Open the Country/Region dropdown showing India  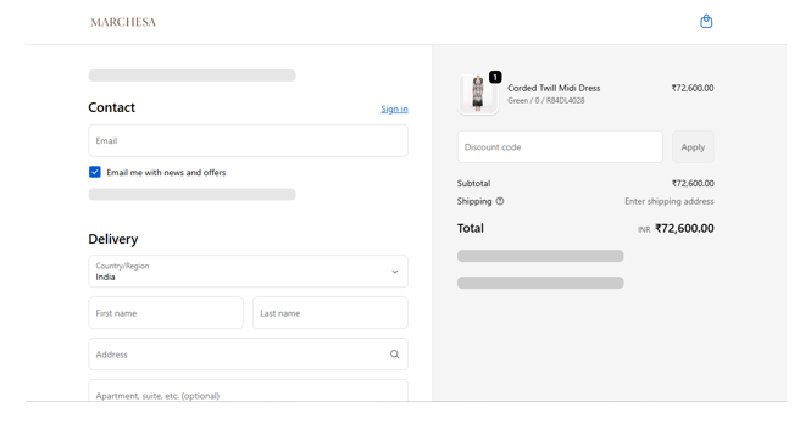(240, 271)
